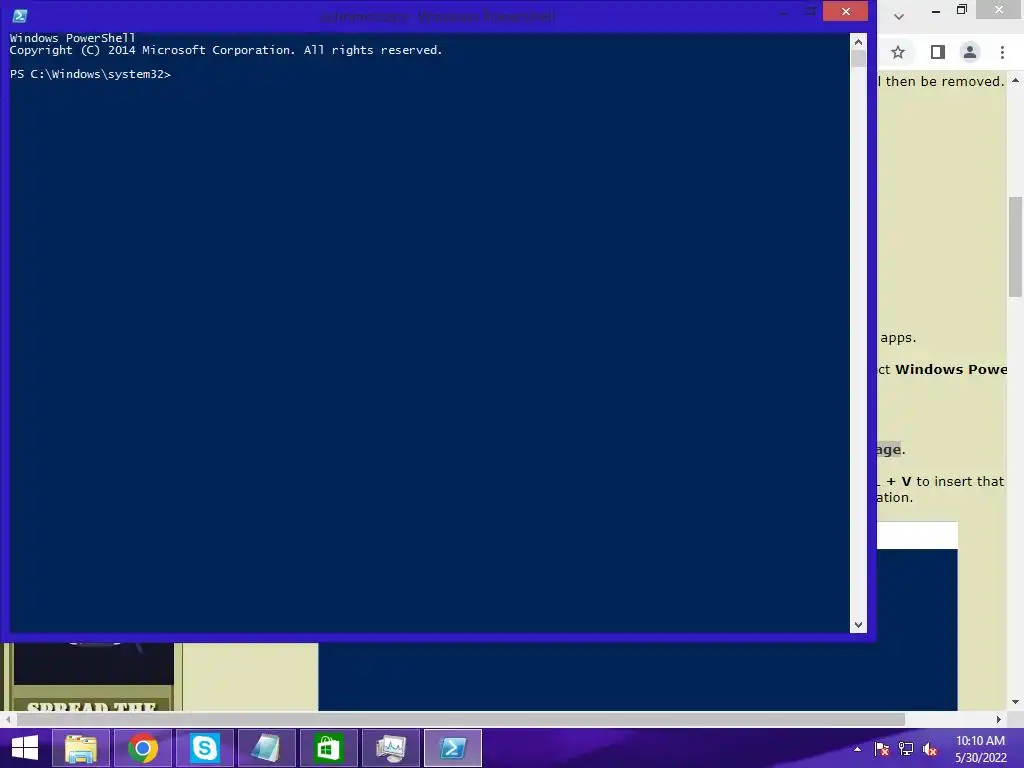Open the Windows Start button
Image resolution: width=1024 pixels, height=768 pixels.
tap(25, 748)
